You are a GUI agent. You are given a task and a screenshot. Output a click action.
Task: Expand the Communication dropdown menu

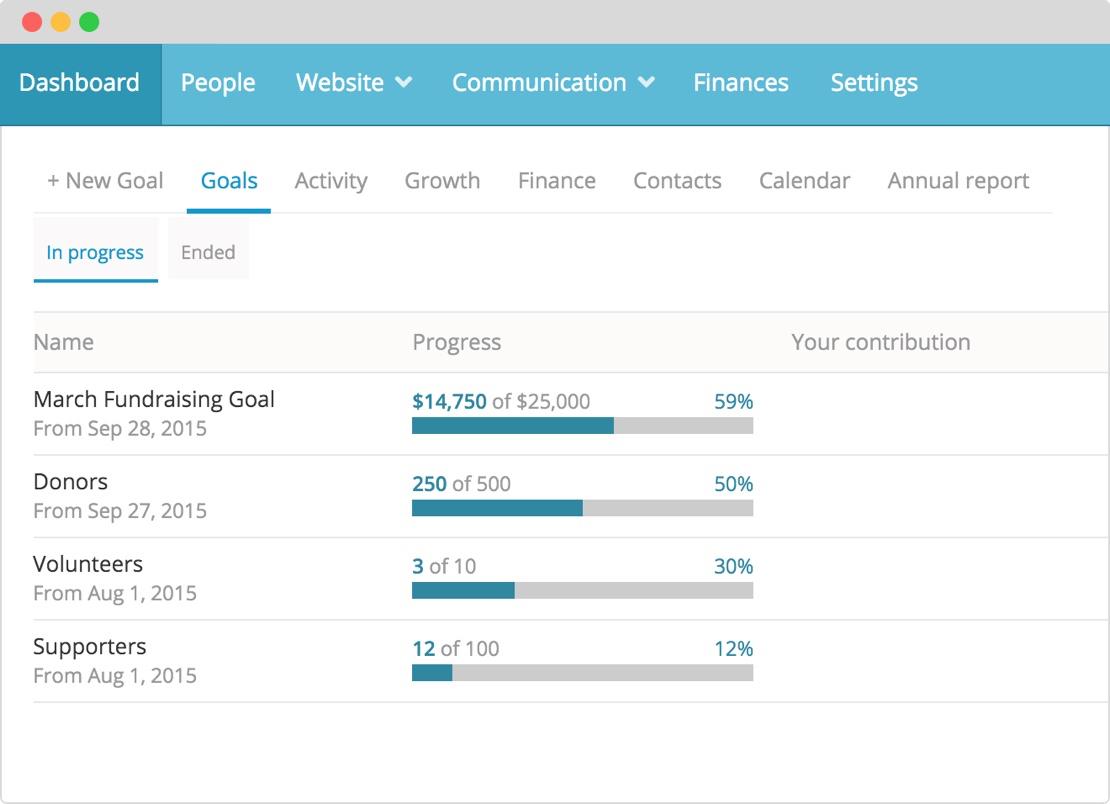[x=552, y=83]
